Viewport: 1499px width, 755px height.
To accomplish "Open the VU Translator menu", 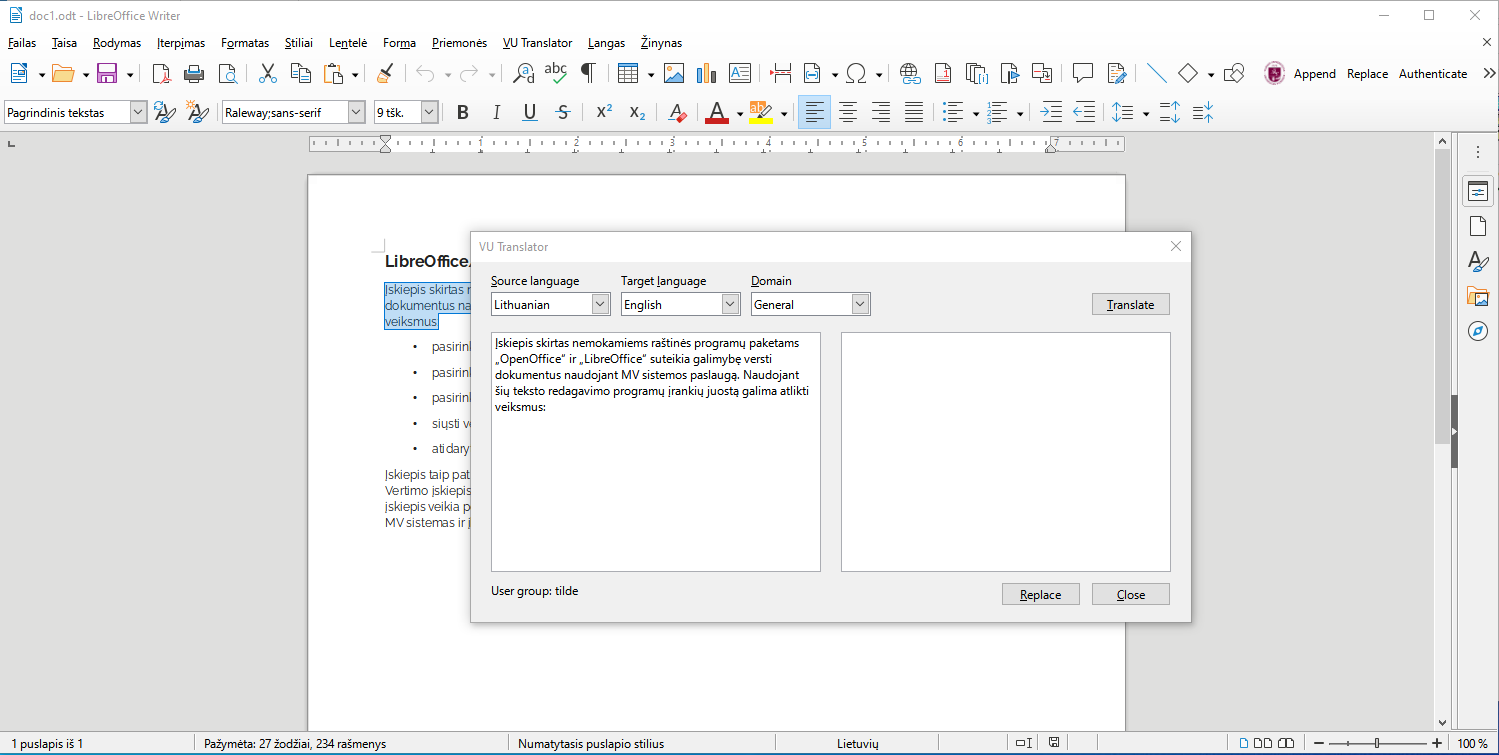I will tap(538, 43).
